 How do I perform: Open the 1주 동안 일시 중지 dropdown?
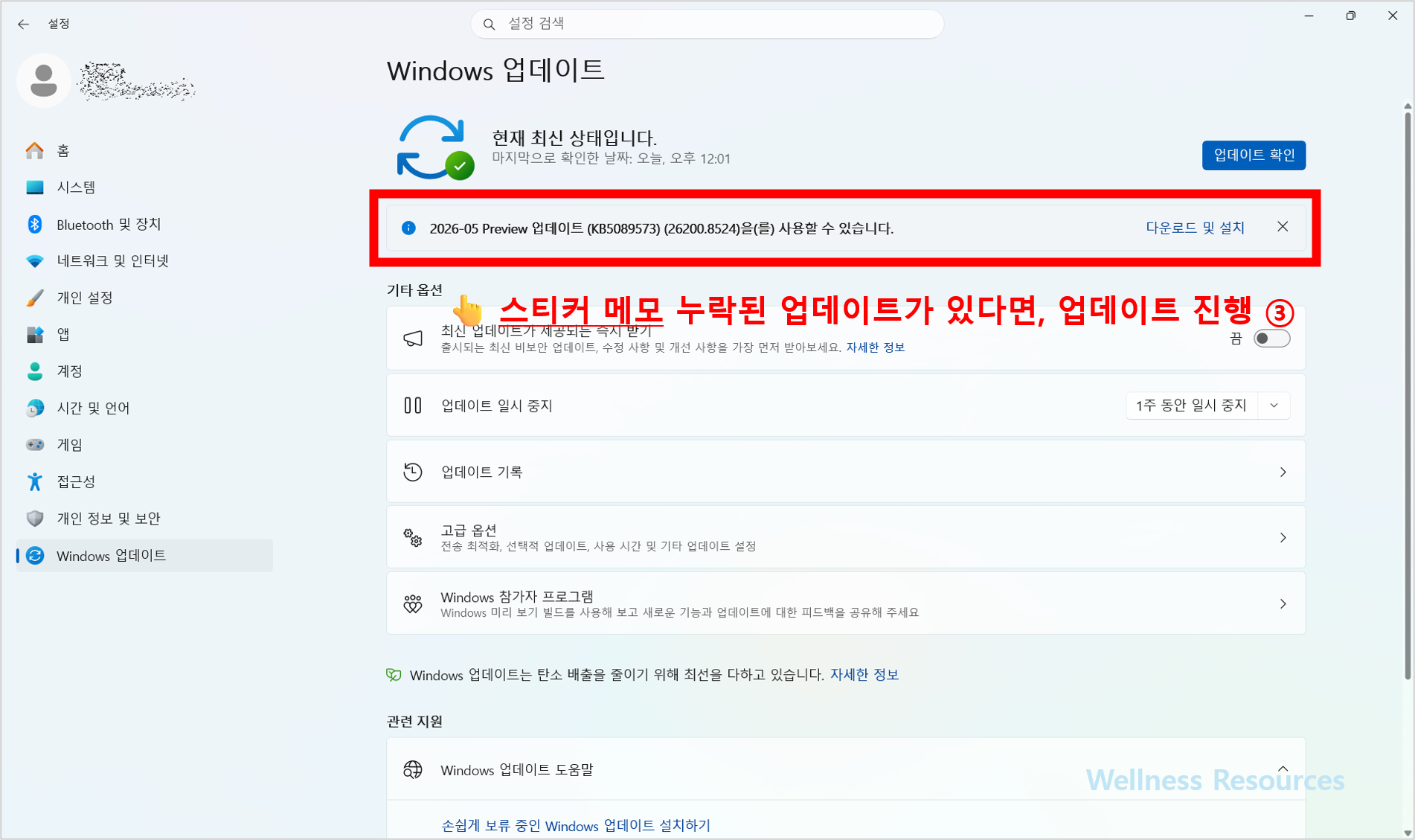pos(1207,405)
